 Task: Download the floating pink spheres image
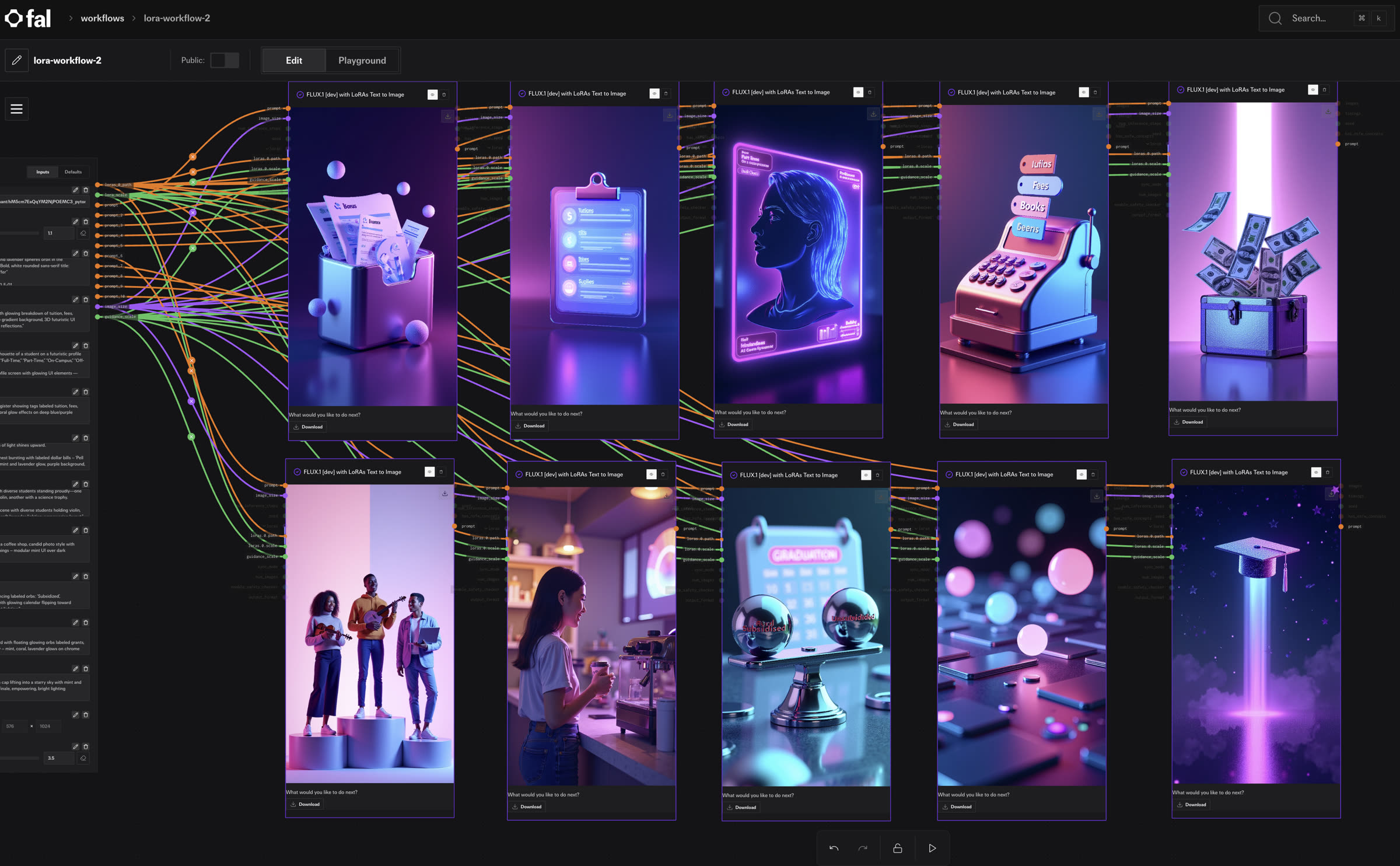pyautogui.click(x=957, y=806)
